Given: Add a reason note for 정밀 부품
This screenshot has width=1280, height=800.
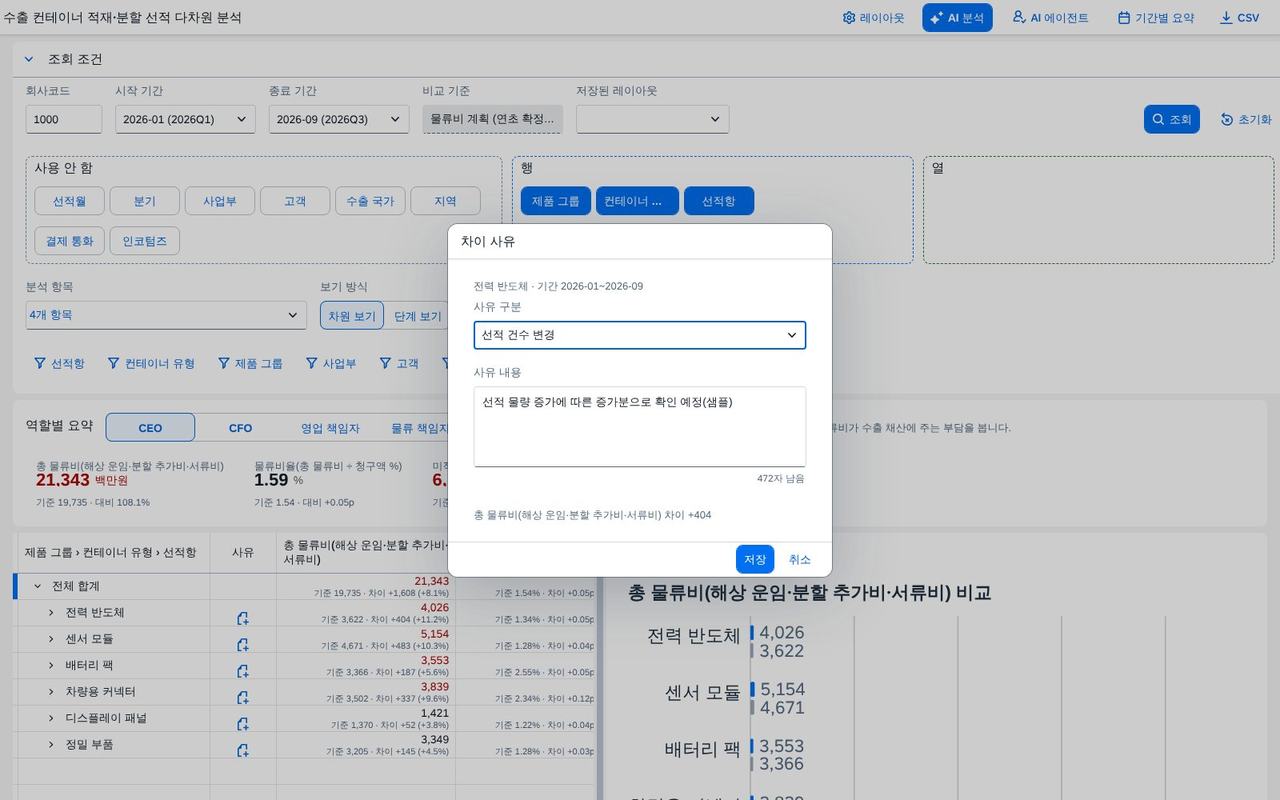Looking at the screenshot, I should (x=242, y=750).
